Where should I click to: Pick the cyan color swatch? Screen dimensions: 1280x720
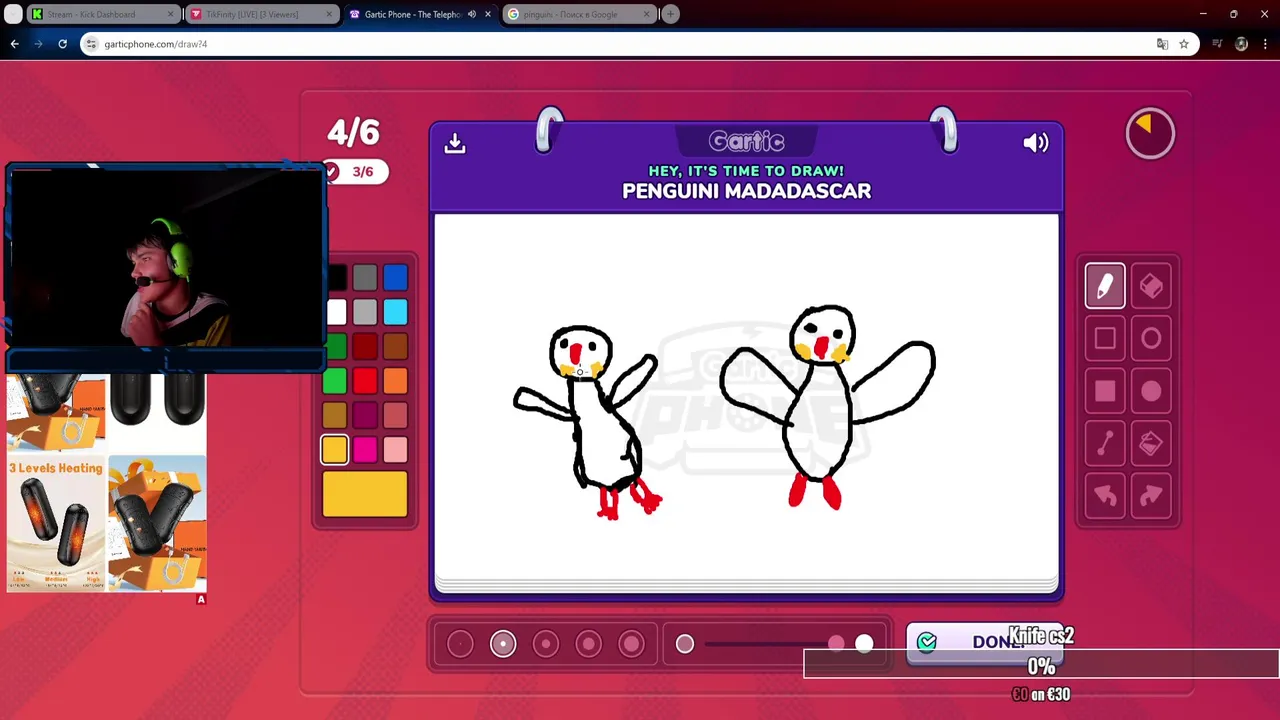tap(395, 313)
